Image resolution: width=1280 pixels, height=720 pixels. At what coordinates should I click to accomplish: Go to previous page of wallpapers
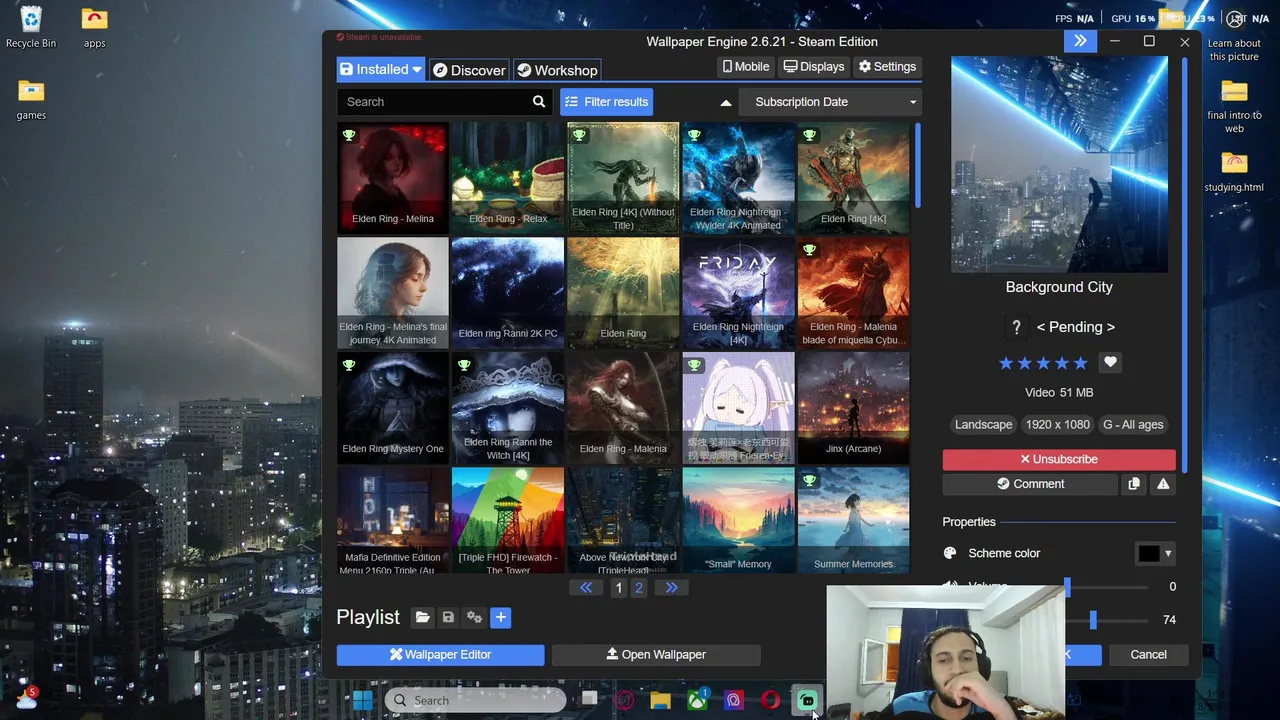click(x=586, y=588)
